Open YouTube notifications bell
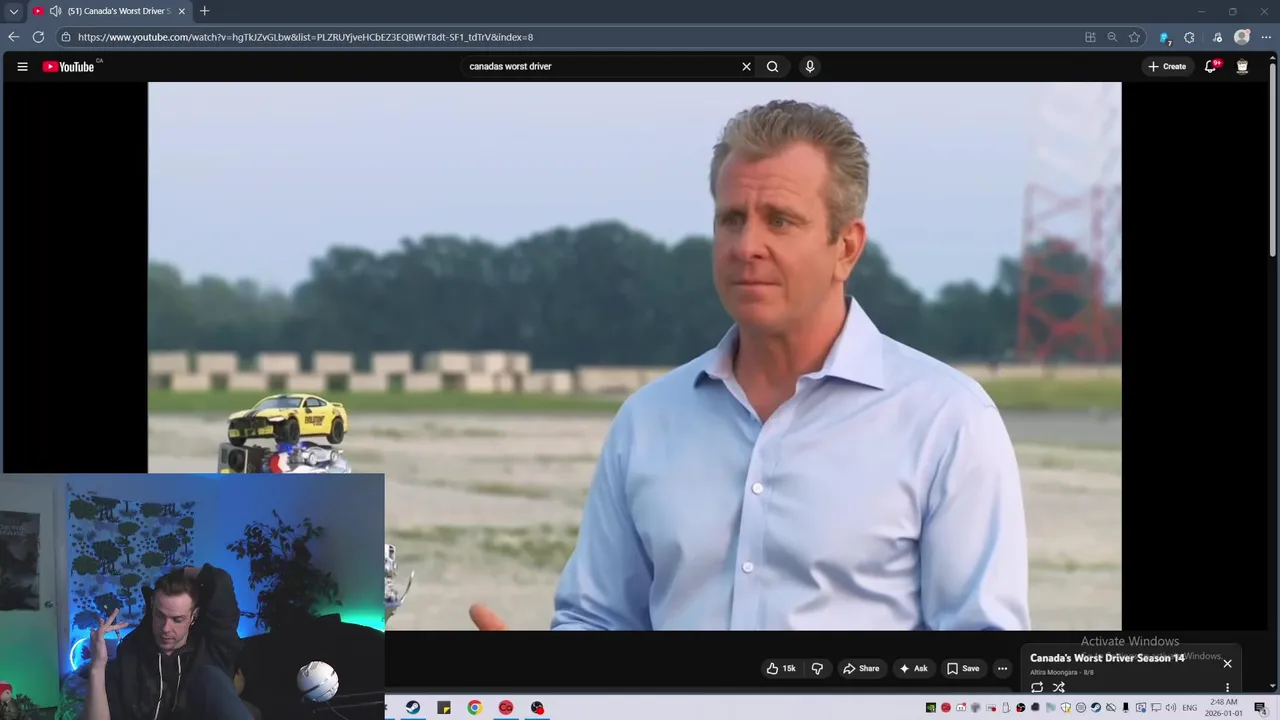The width and height of the screenshot is (1280, 720). click(1211, 67)
